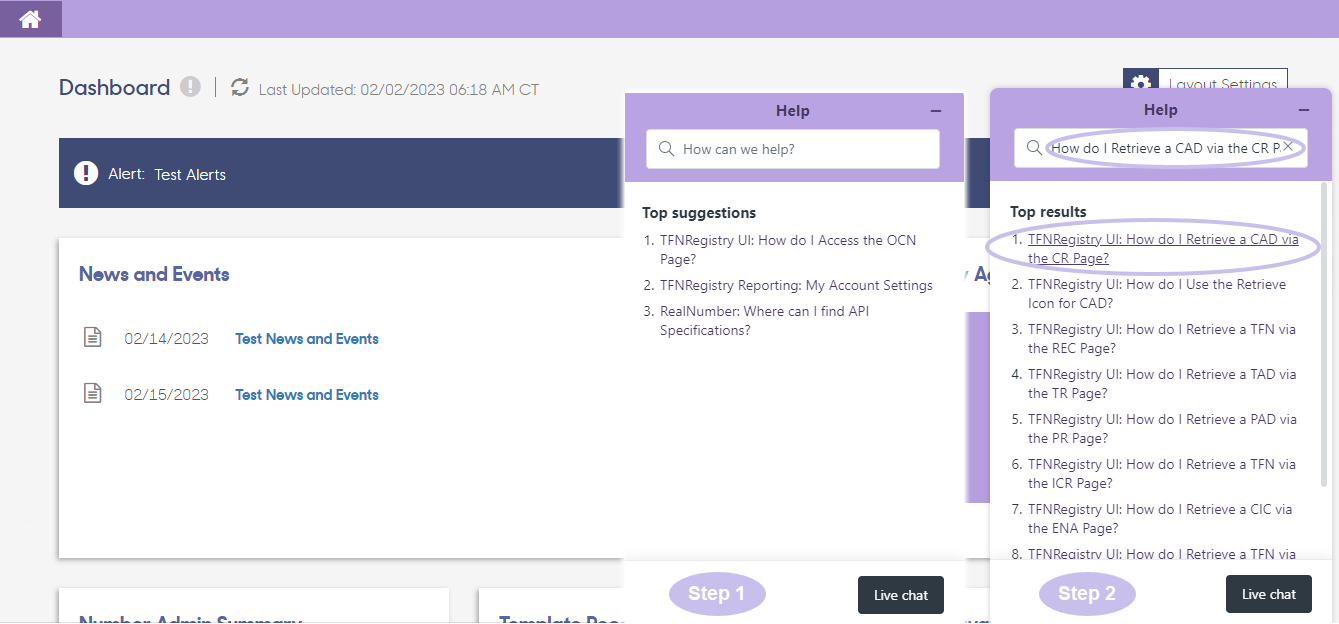Screen dimensions: 1339x624
Task: Click the Alert exclamation circle icon
Action: click(x=86, y=173)
